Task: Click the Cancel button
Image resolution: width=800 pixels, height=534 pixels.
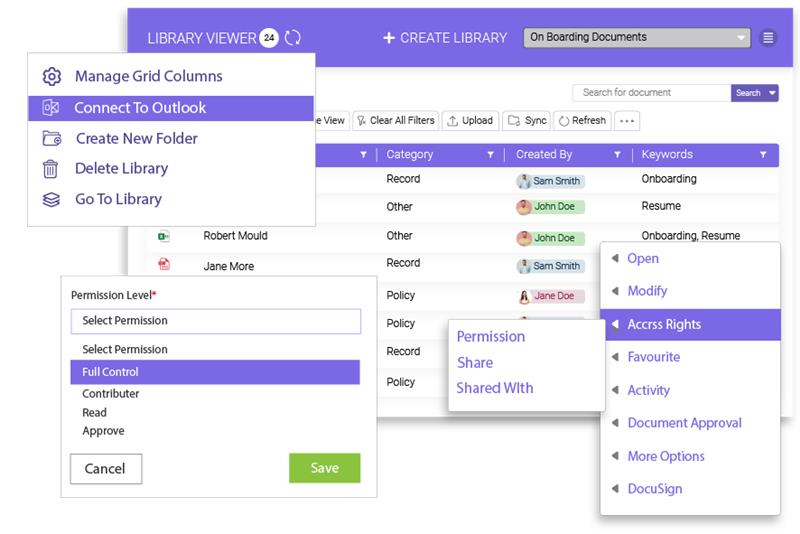Action: click(105, 468)
